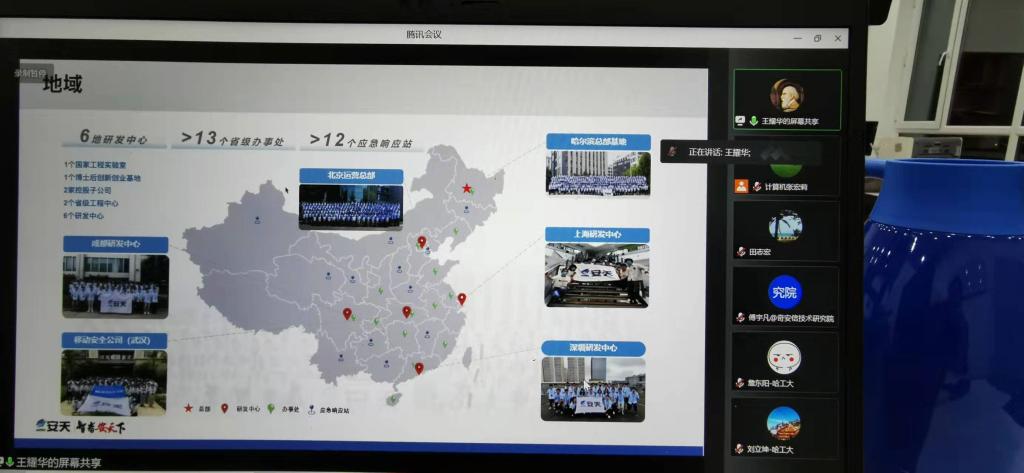Viewport: 1024px width, 473px height.
Task: Click the 安天 logo at slide bottom-left
Action: click(x=52, y=427)
